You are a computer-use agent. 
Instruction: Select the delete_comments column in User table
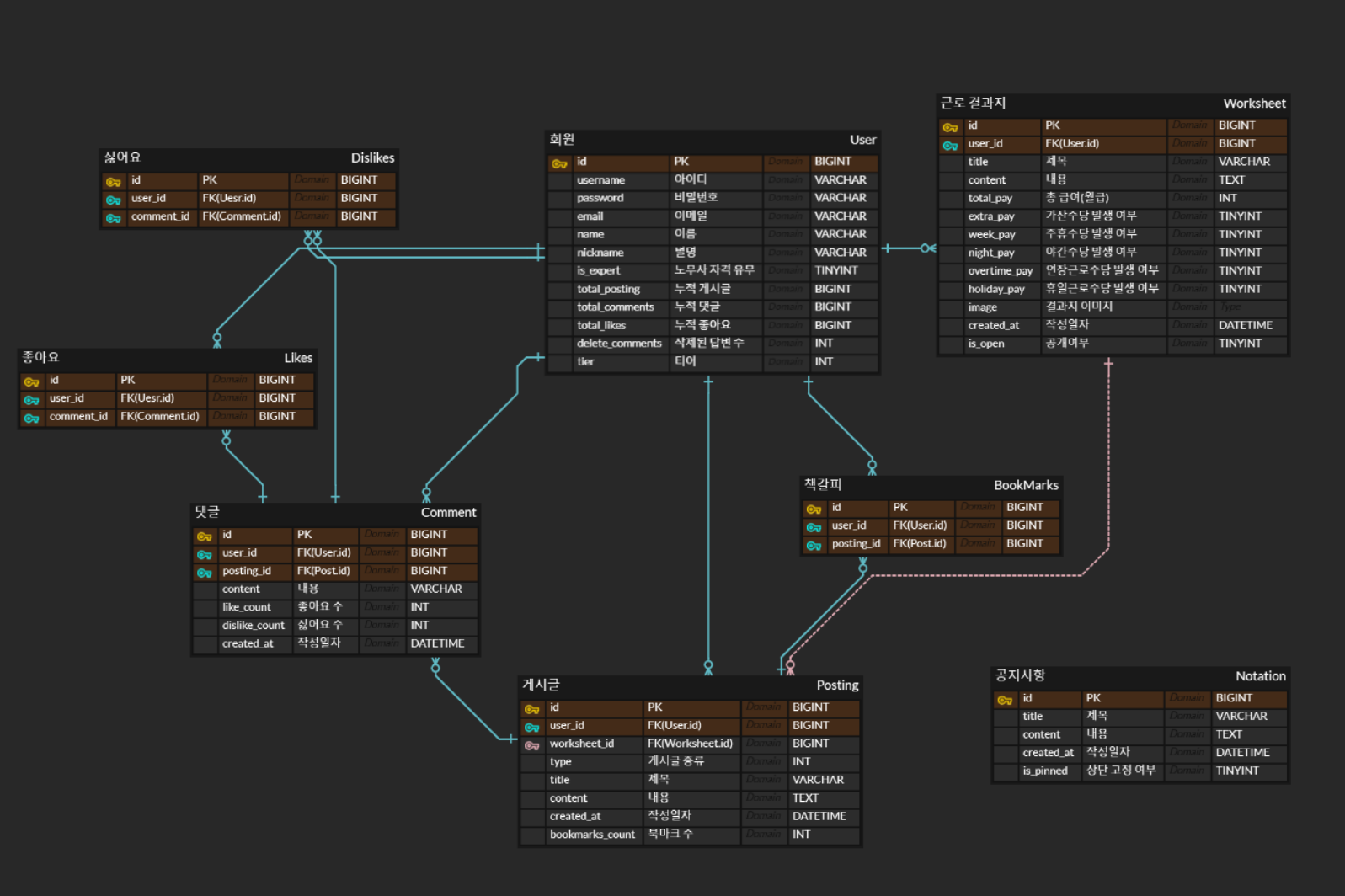[713, 344]
